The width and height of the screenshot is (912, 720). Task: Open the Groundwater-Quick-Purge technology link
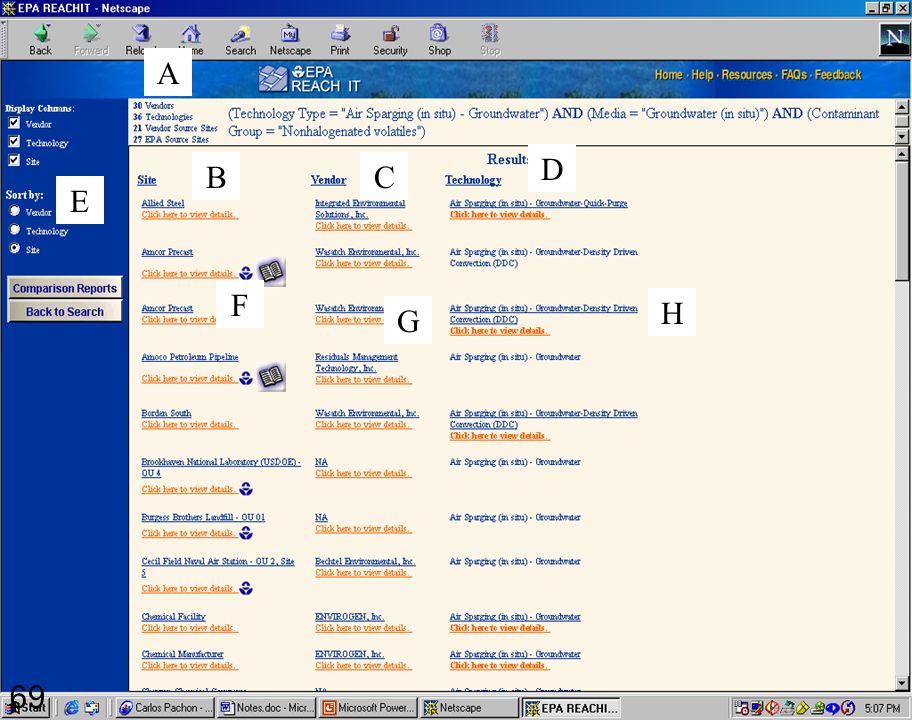point(539,203)
